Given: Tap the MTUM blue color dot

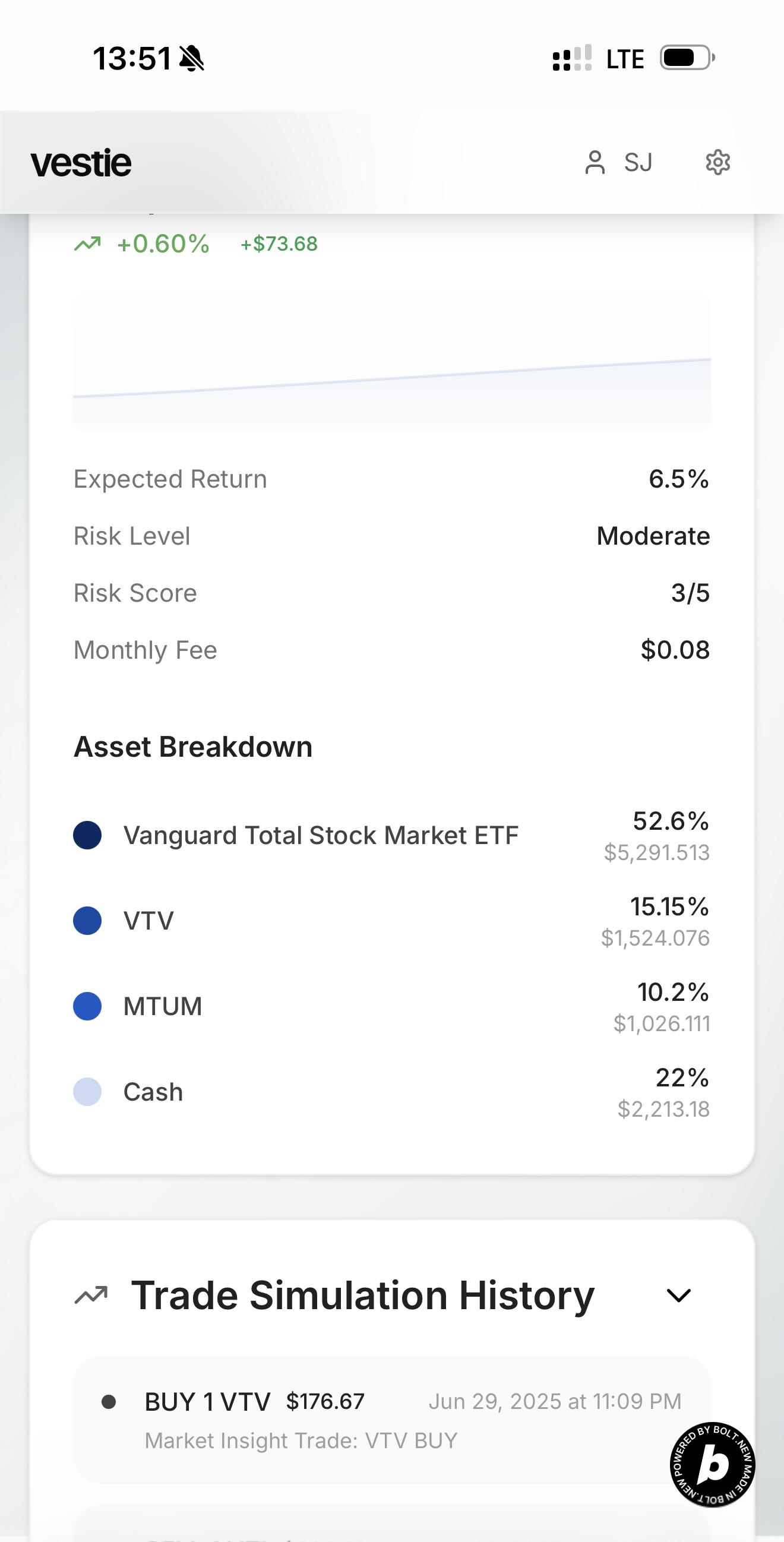Looking at the screenshot, I should tap(87, 1006).
